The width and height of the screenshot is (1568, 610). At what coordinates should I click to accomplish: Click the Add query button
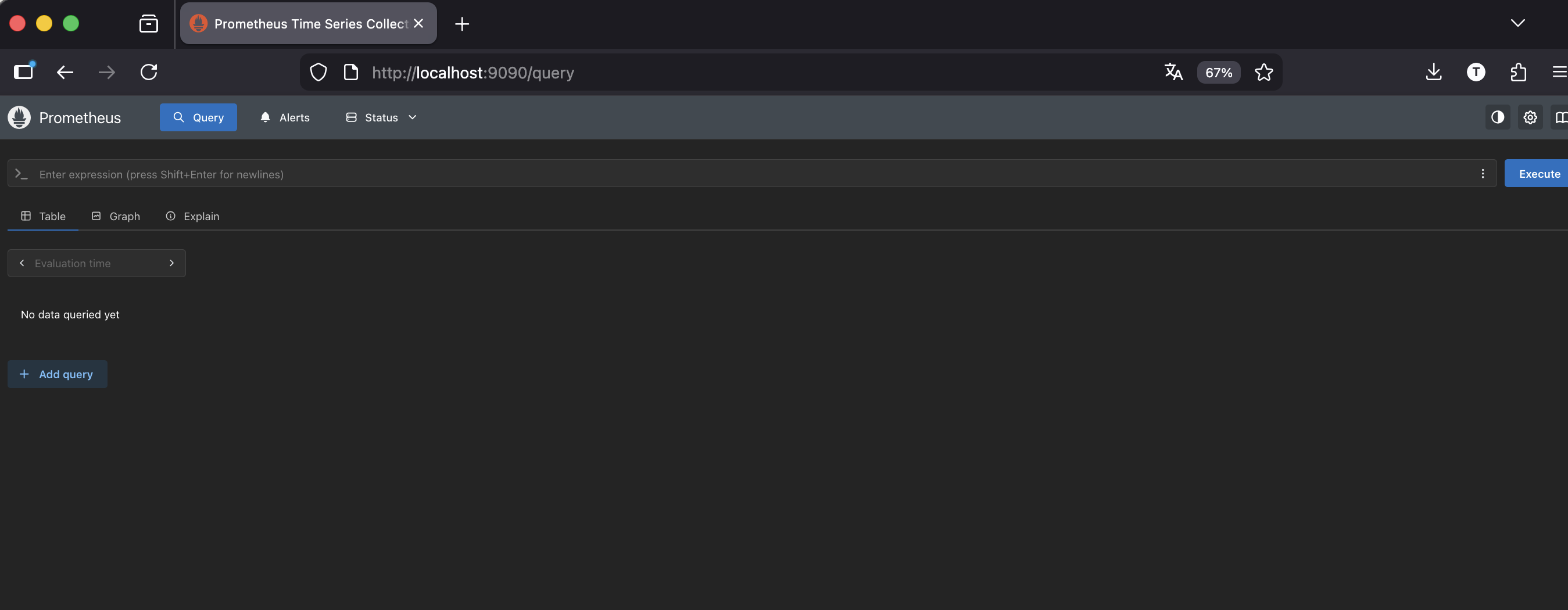click(x=57, y=374)
